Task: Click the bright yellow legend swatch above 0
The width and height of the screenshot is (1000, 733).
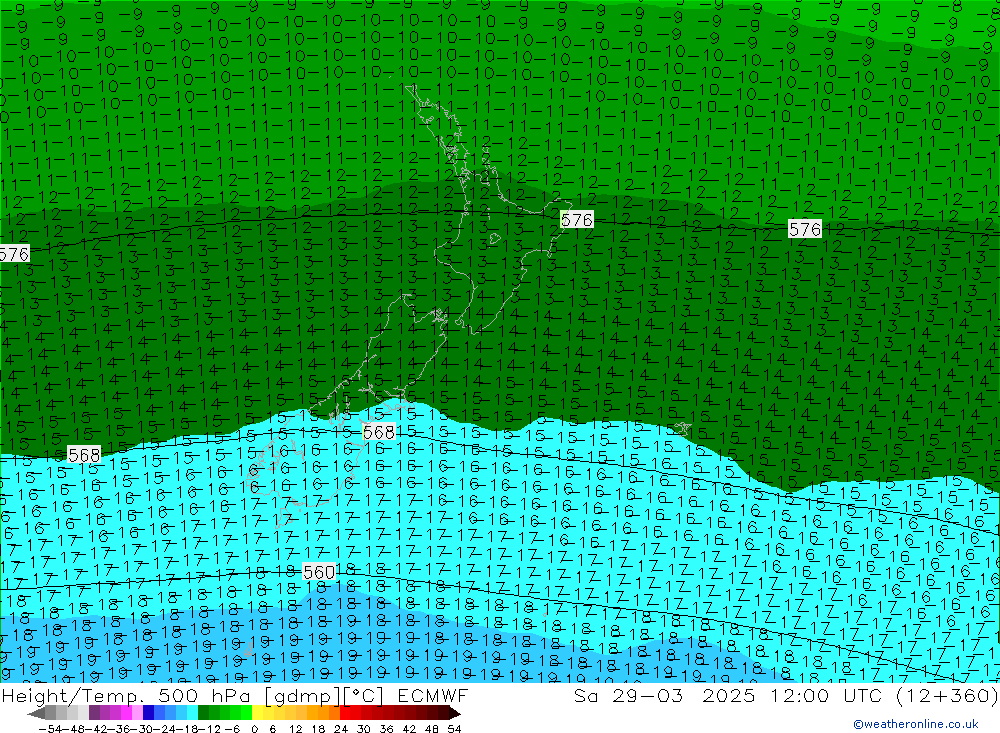Action: pos(258,713)
